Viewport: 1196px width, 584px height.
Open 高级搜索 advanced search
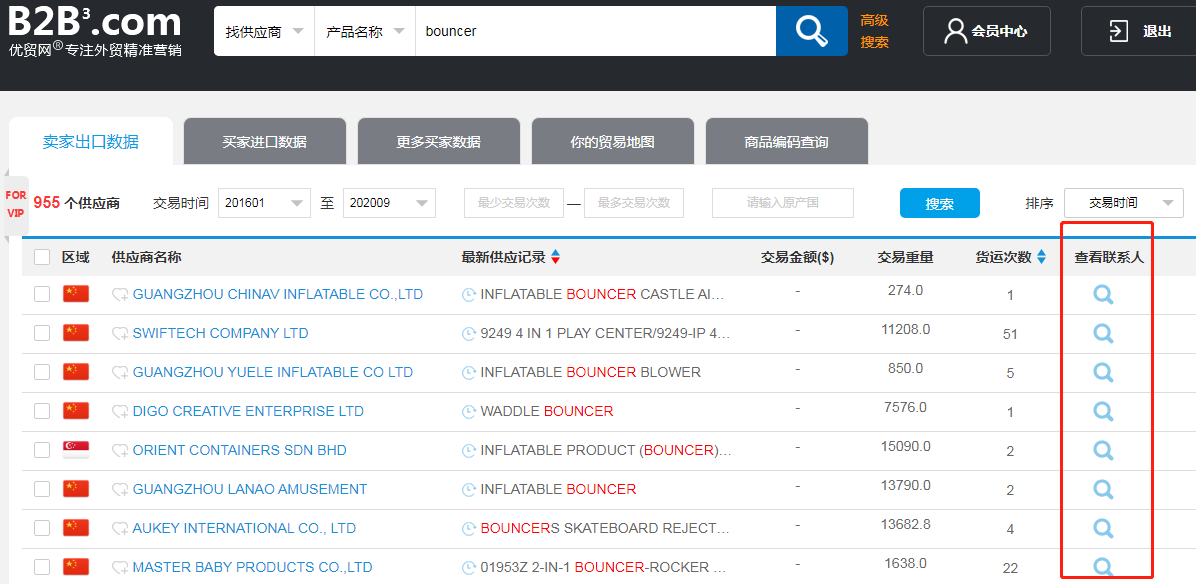(875, 31)
